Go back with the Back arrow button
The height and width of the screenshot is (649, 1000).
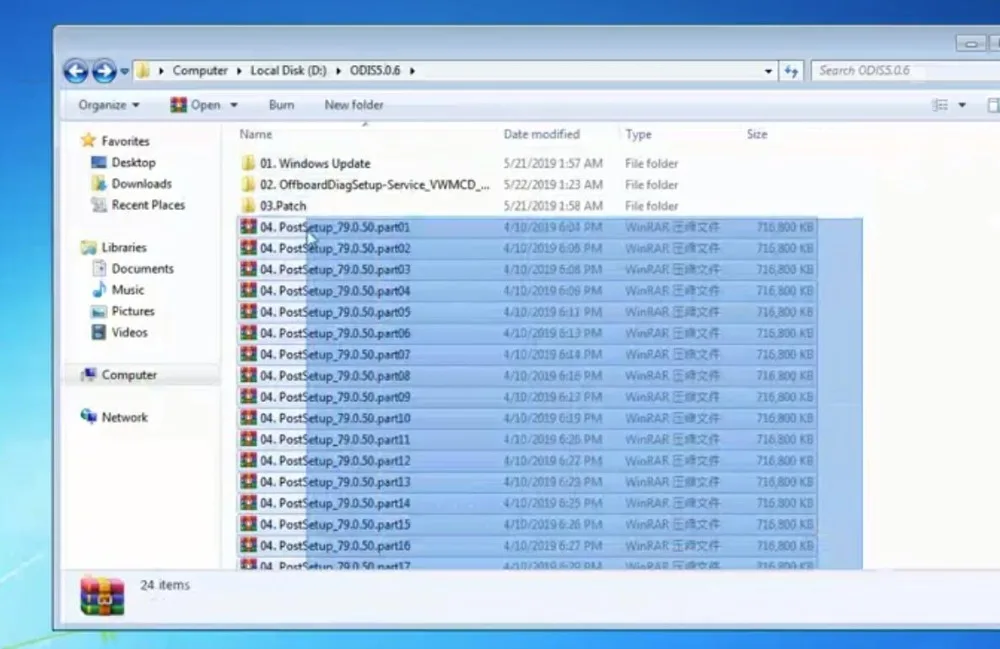pyautogui.click(x=76, y=71)
